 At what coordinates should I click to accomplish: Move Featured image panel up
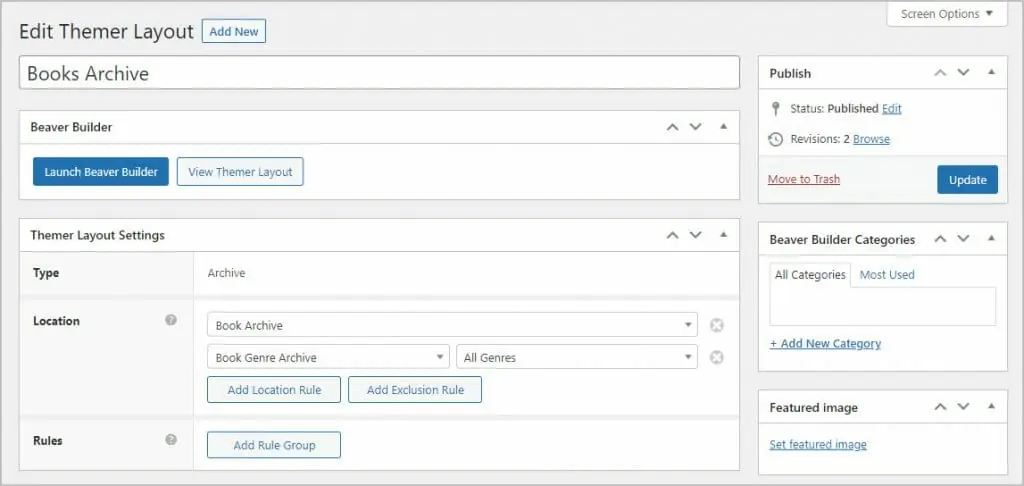coord(940,407)
